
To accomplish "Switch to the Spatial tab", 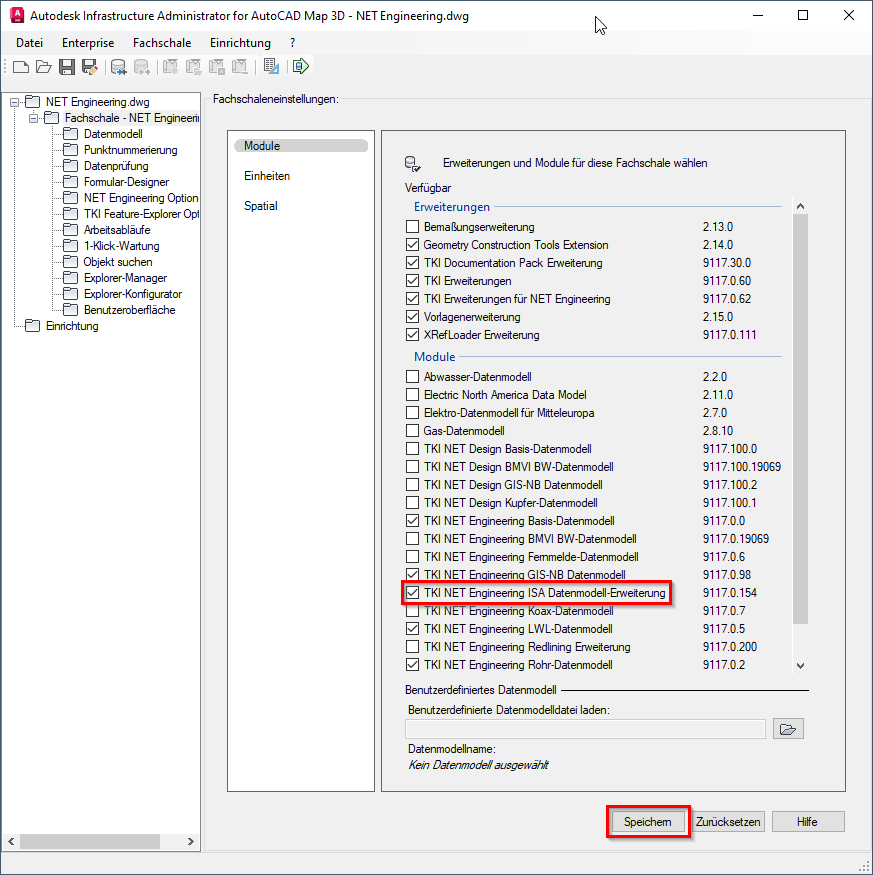I will tap(261, 206).
